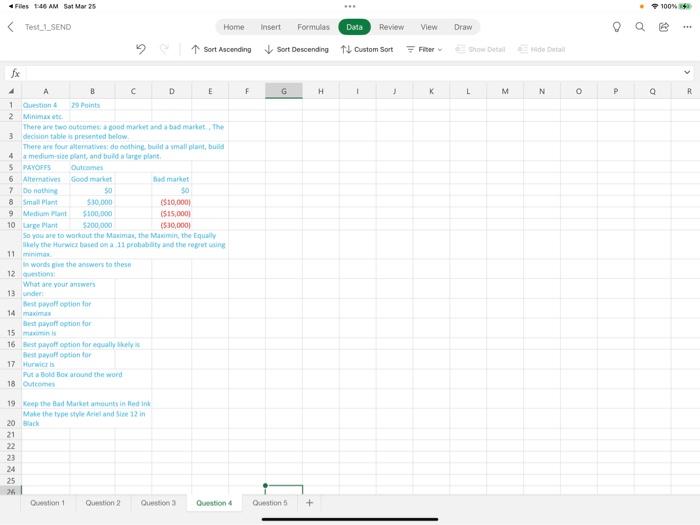Tap the back arrow beside Test_1_SEND

(x=11, y=27)
